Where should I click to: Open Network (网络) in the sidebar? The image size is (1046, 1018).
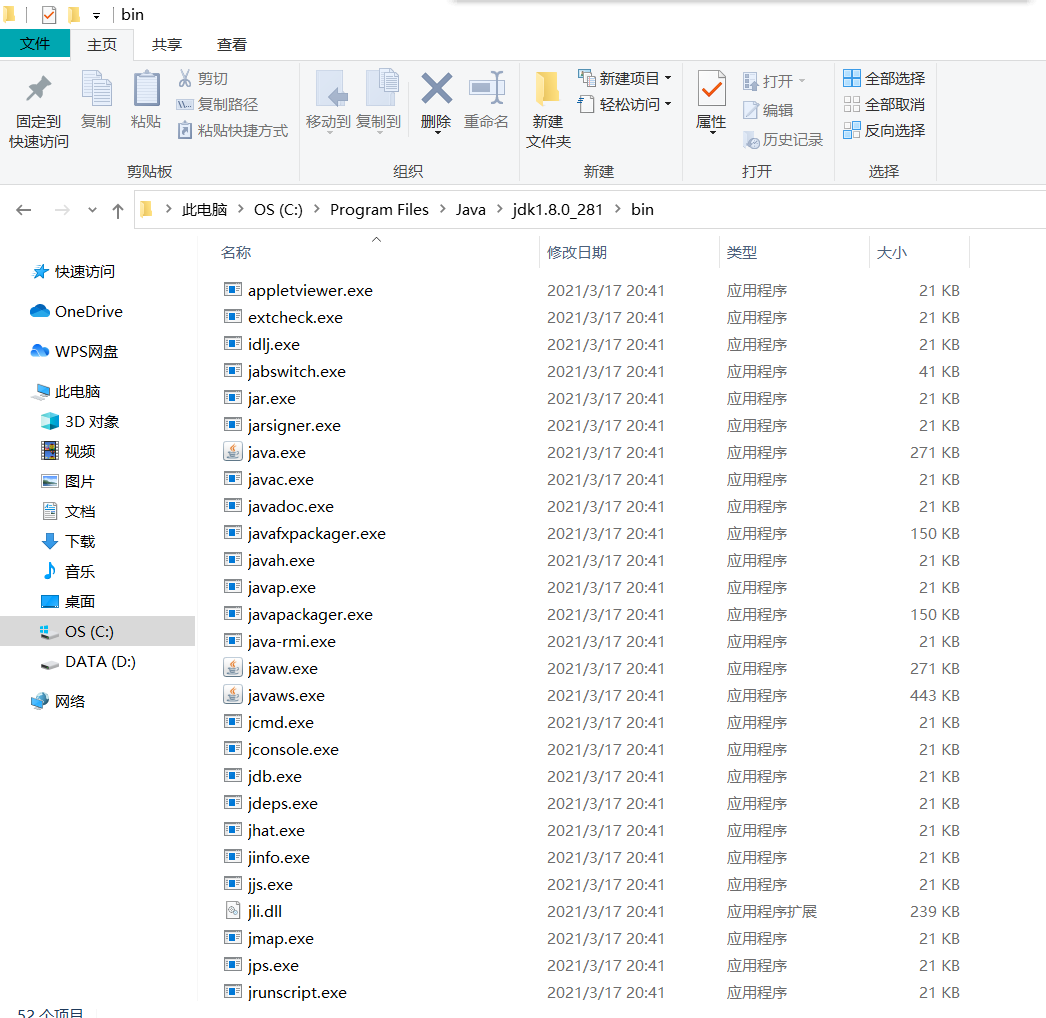pos(70,701)
